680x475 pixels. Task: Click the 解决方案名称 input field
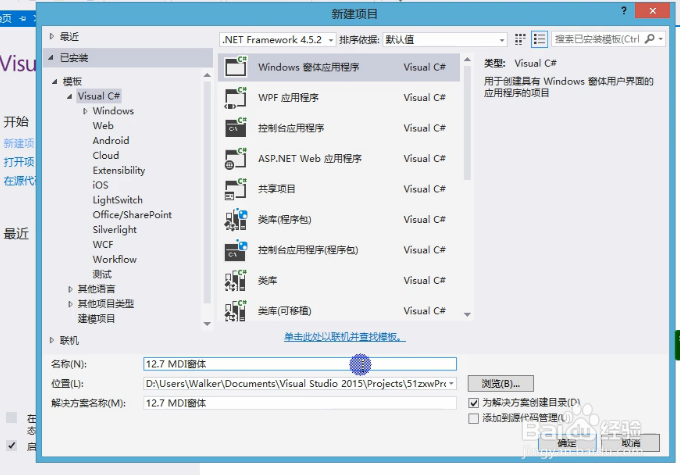coord(300,403)
